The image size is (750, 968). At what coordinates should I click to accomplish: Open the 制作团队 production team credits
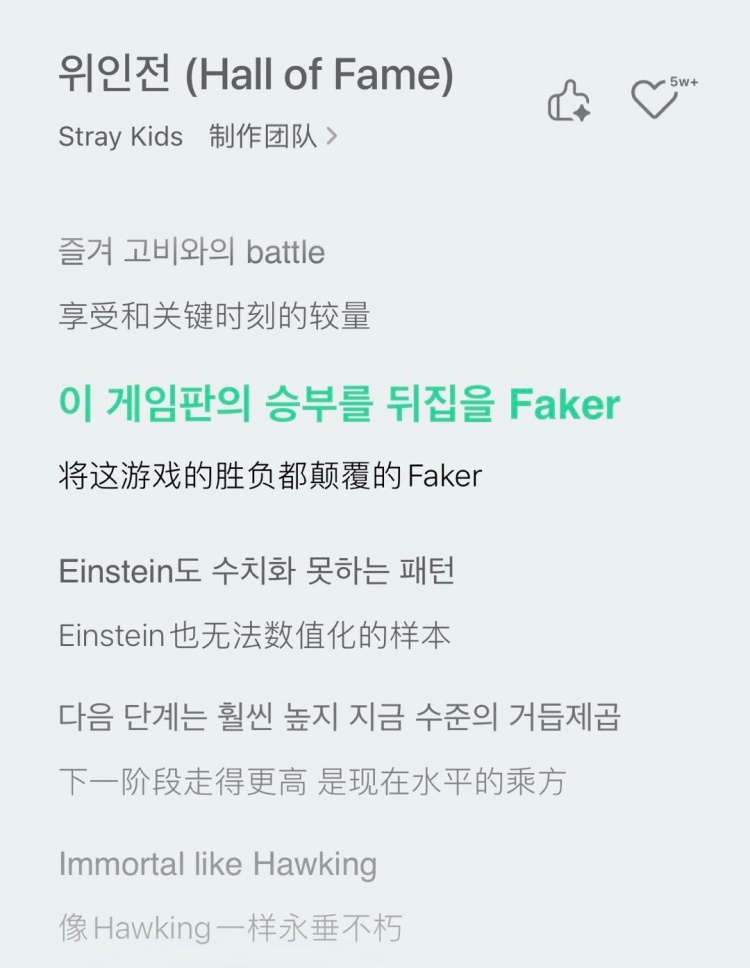pyautogui.click(x=262, y=137)
